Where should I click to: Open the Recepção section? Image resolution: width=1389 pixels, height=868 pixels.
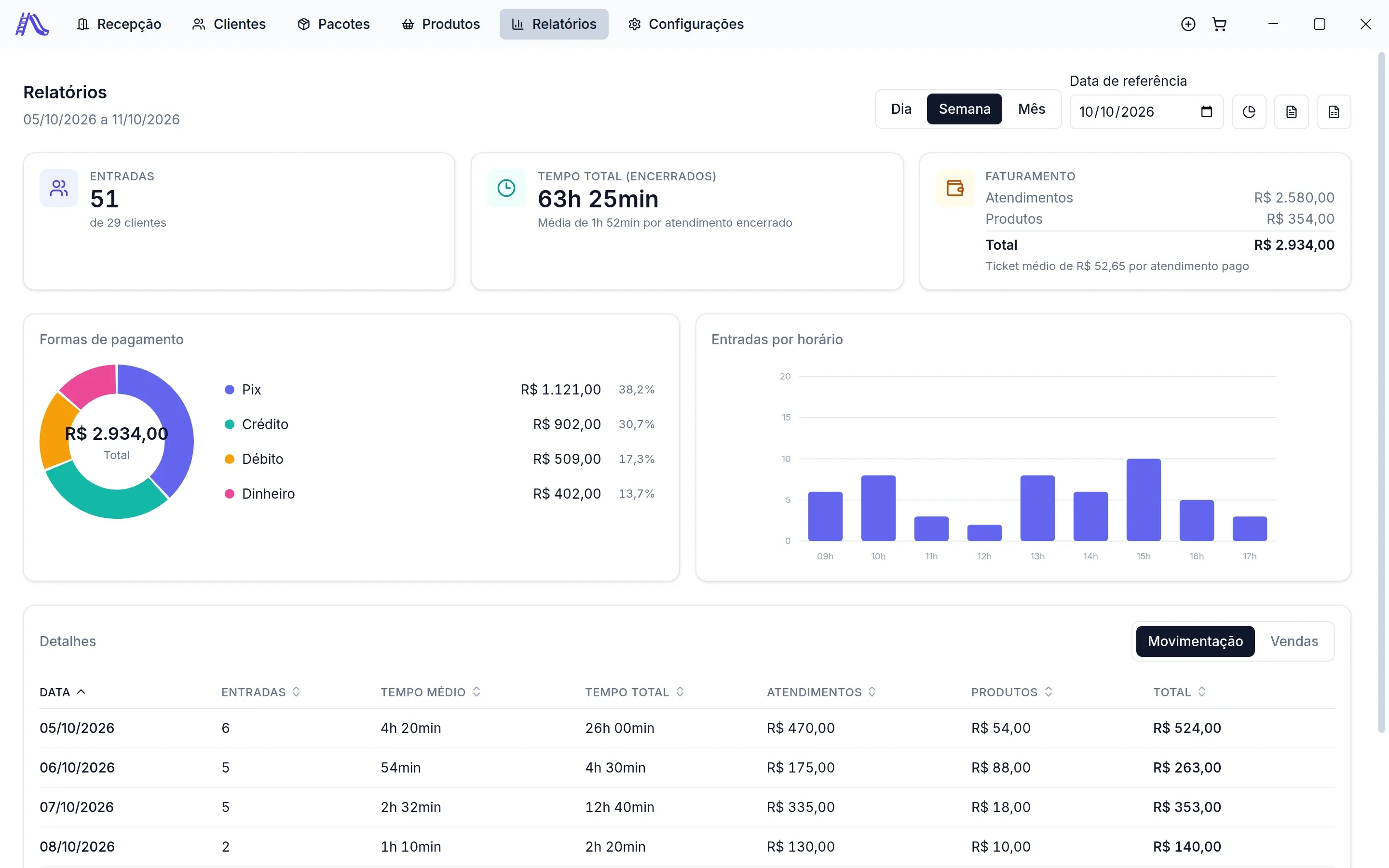point(119,24)
